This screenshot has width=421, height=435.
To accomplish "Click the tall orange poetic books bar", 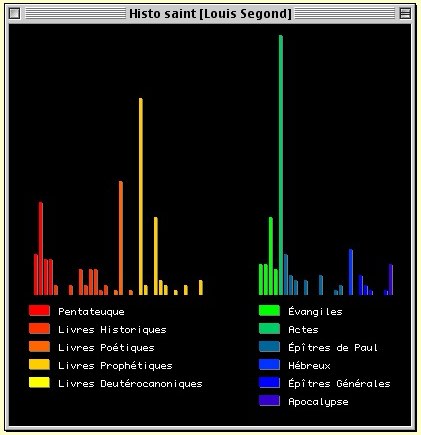I will [x=121, y=238].
